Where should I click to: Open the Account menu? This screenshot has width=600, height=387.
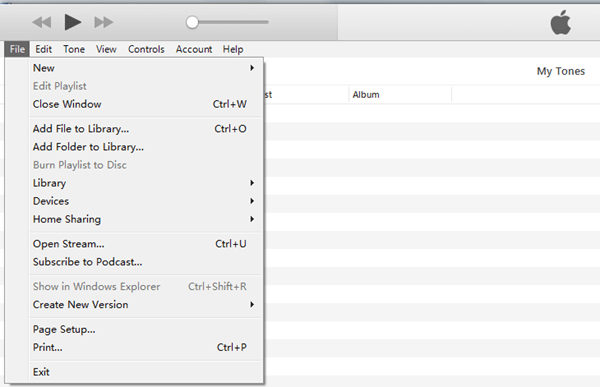194,49
